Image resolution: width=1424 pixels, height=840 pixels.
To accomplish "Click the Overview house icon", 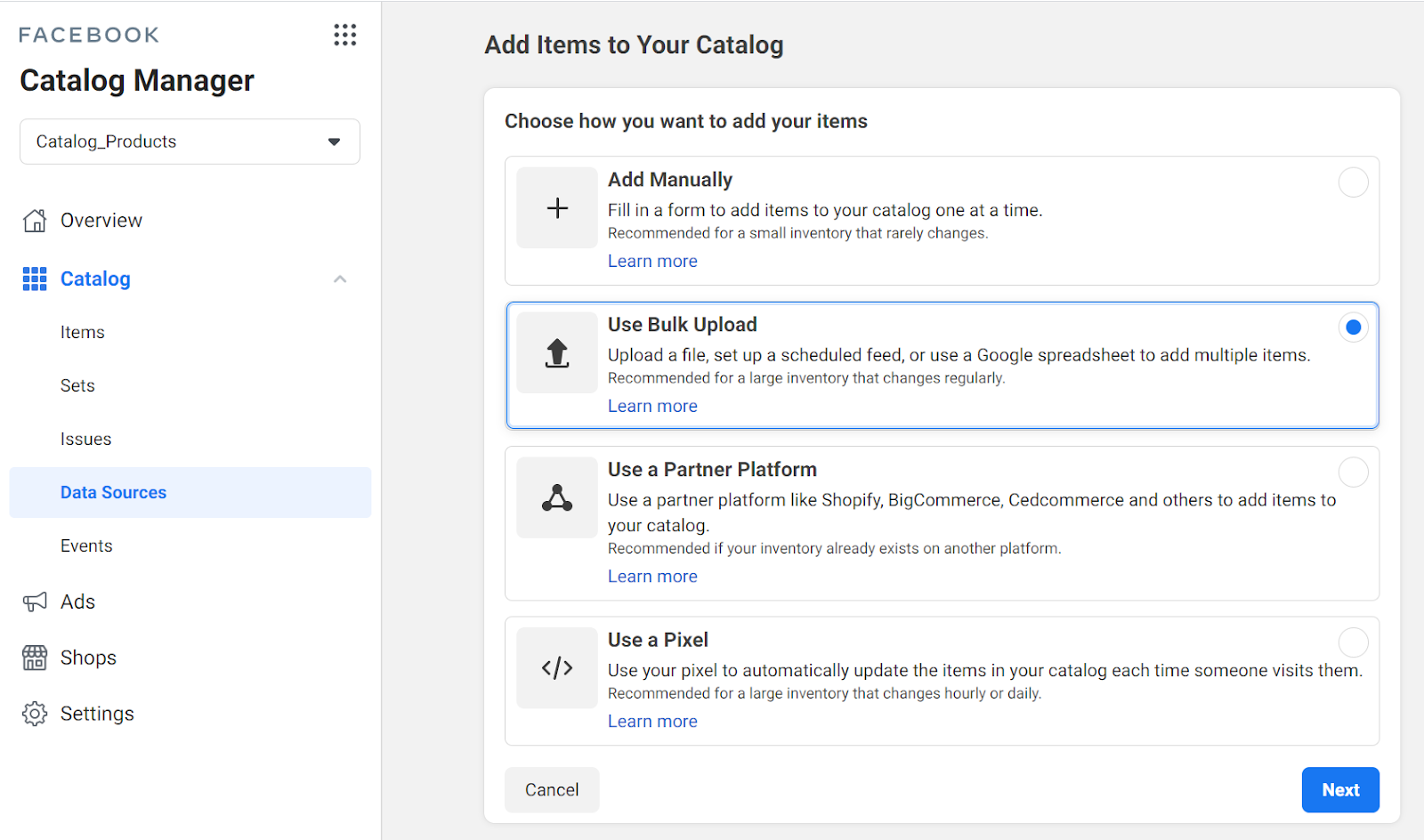I will click(x=35, y=221).
